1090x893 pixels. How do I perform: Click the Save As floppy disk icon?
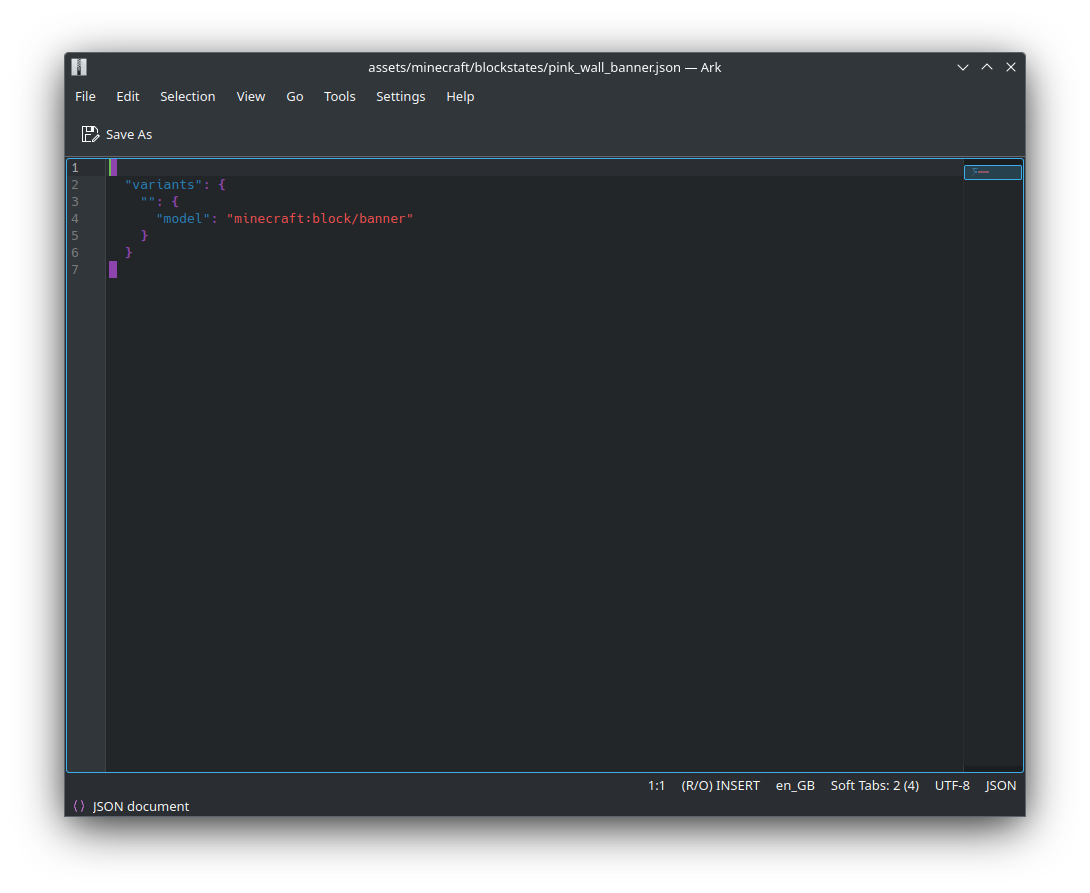pos(90,134)
